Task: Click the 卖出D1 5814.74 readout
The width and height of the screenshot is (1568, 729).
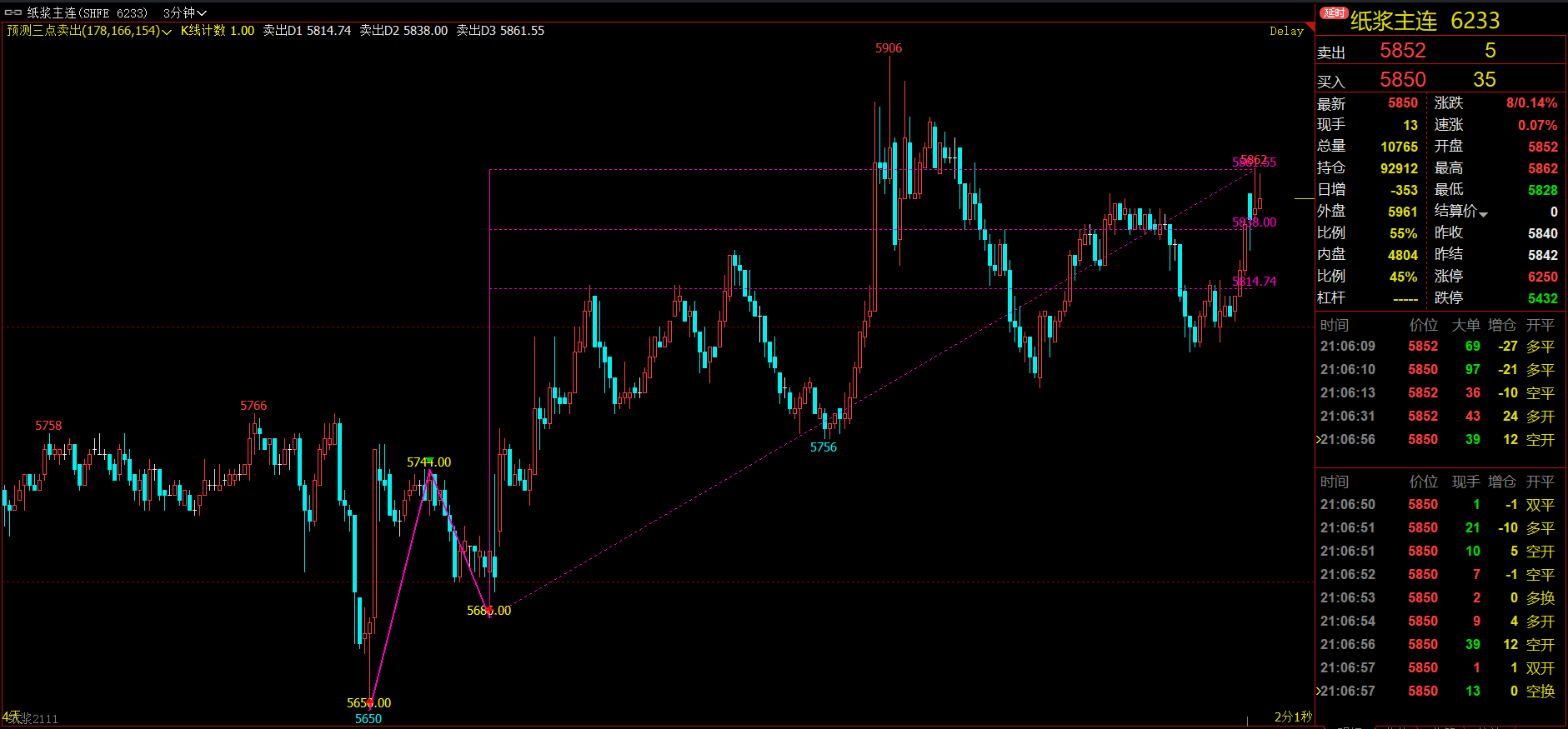Action: pyautogui.click(x=307, y=31)
